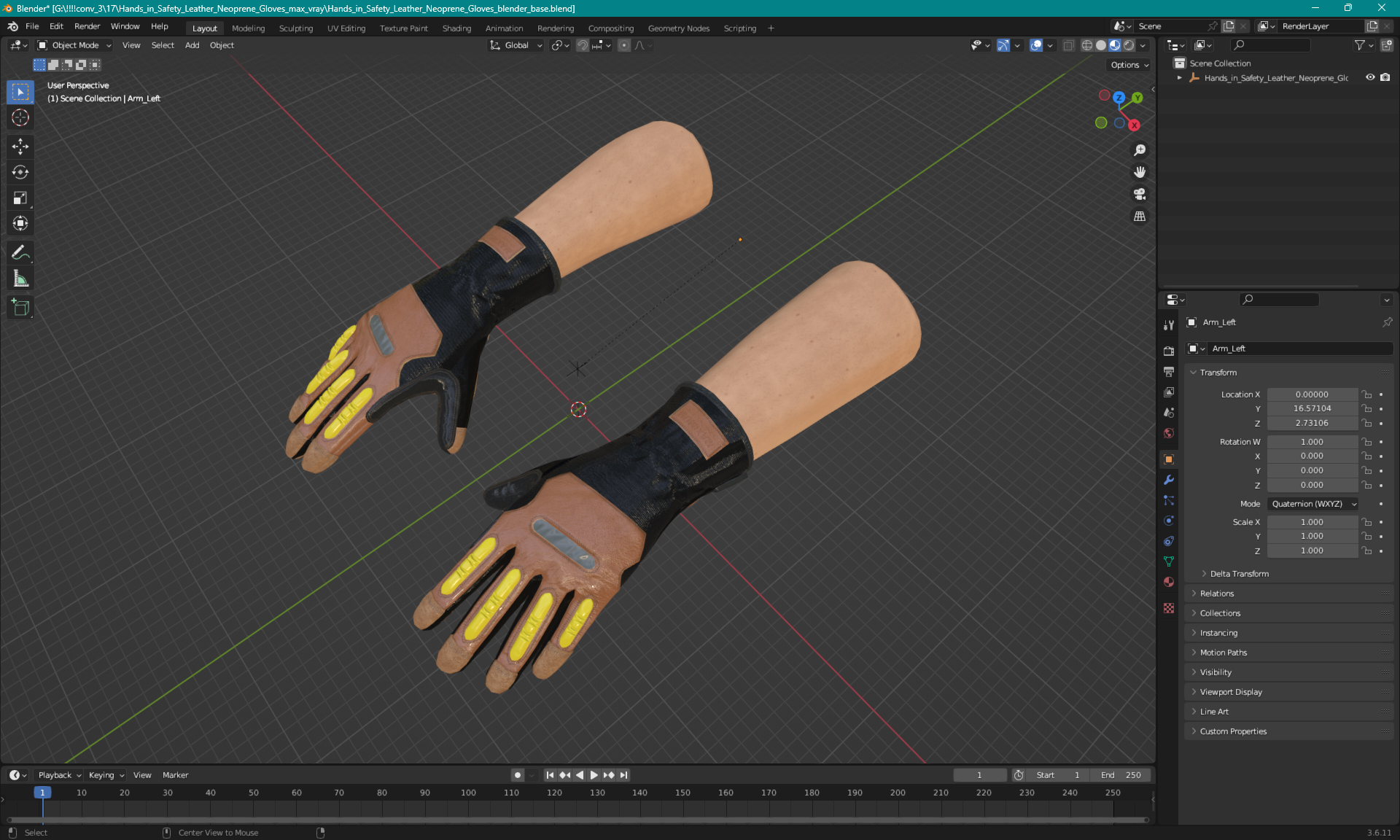The image size is (1400, 840).
Task: Open the Render properties tab
Action: 1169,351
